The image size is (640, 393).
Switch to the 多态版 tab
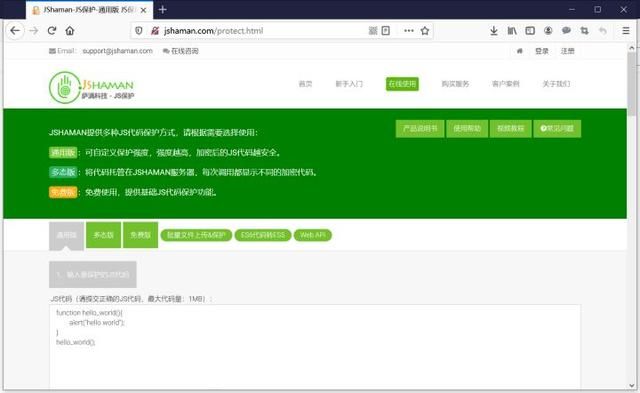tap(103, 235)
